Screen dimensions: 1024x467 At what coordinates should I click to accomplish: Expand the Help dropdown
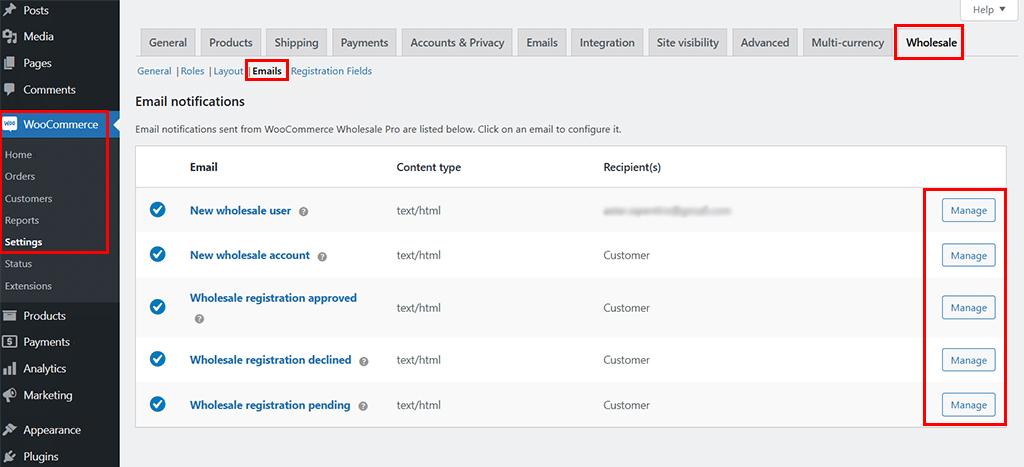tap(989, 10)
